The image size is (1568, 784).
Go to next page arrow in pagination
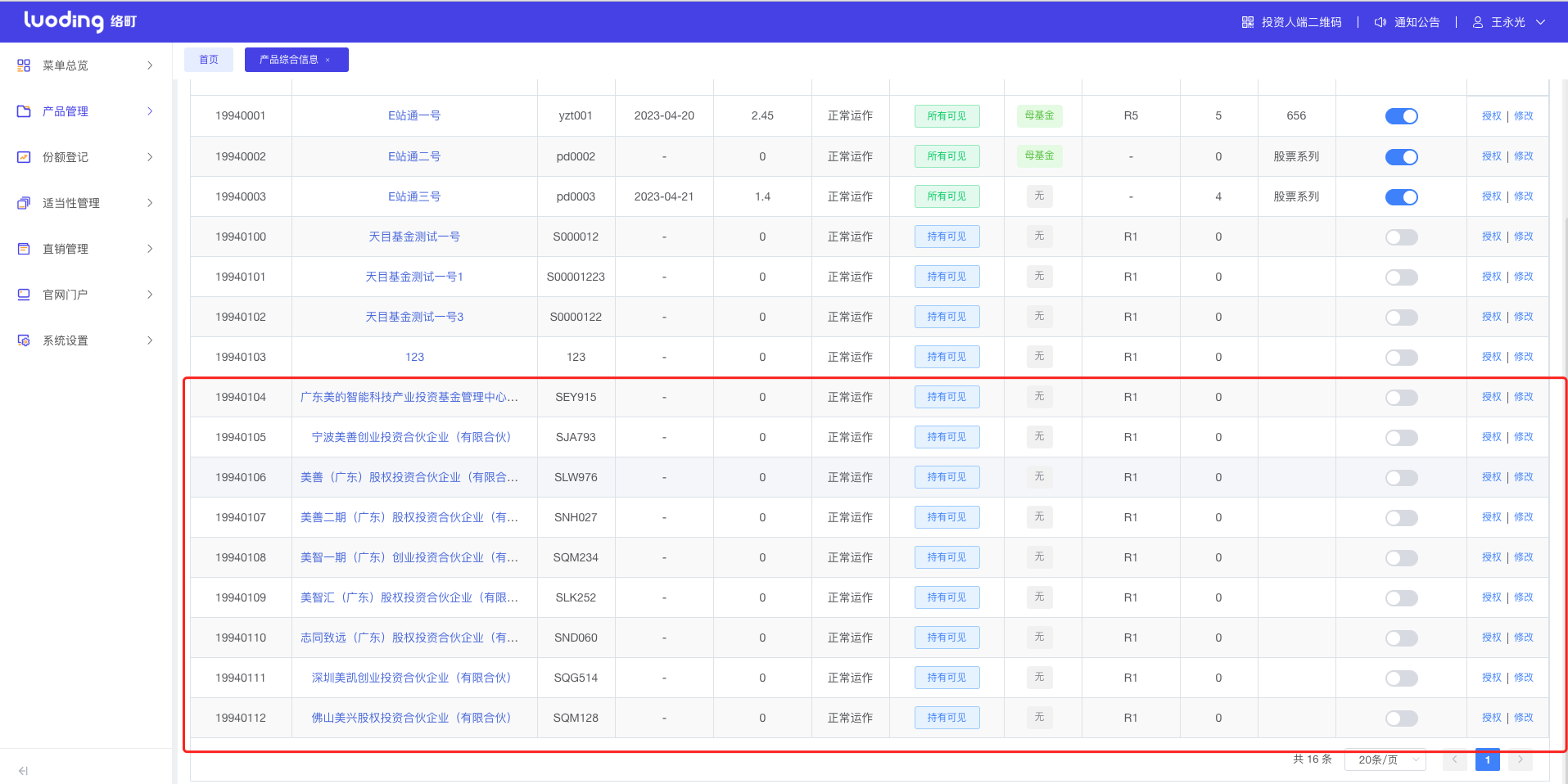(x=1521, y=759)
